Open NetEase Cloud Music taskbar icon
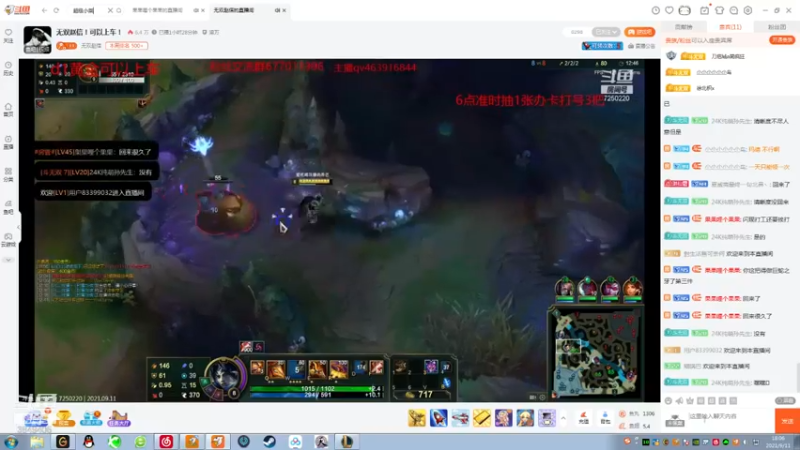This screenshot has height=450, width=800. pyautogui.click(x=166, y=442)
